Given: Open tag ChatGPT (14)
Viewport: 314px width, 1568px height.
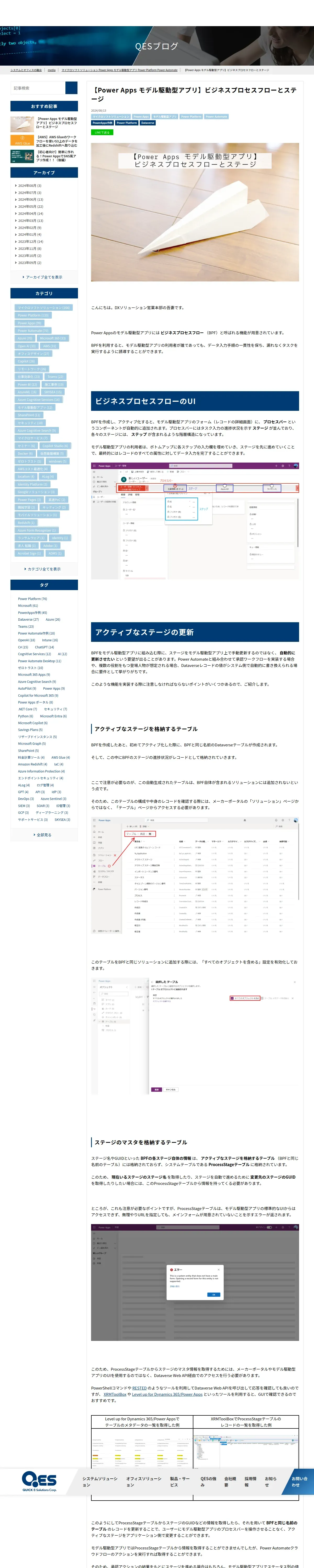Looking at the screenshot, I should tap(44, 647).
